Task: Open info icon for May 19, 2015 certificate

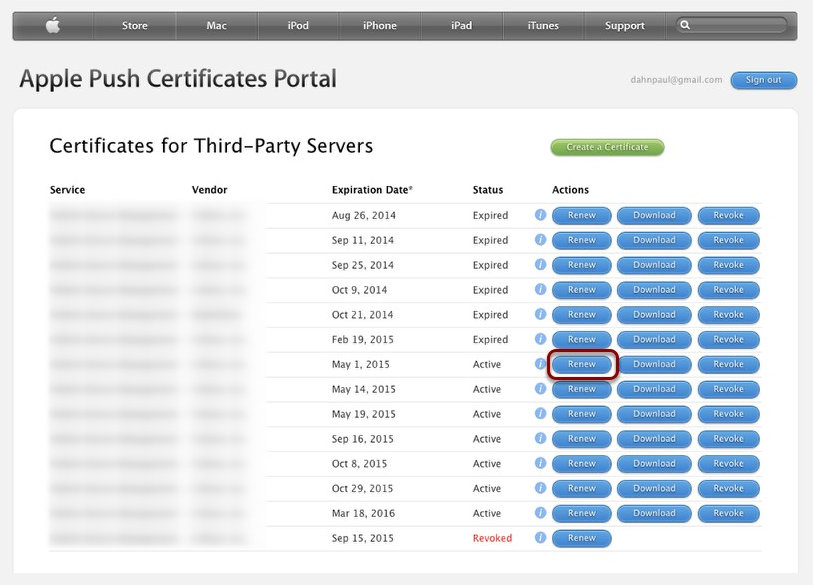Action: [x=540, y=414]
